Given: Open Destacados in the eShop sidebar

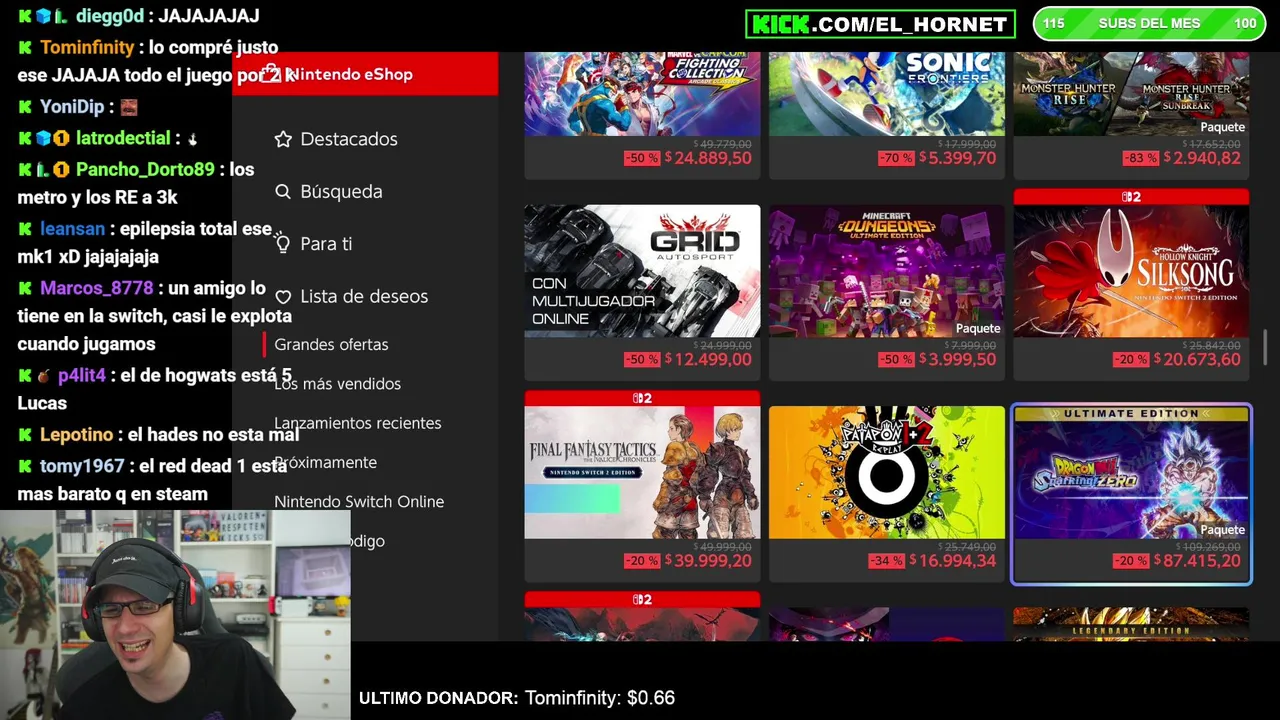Looking at the screenshot, I should (x=349, y=139).
